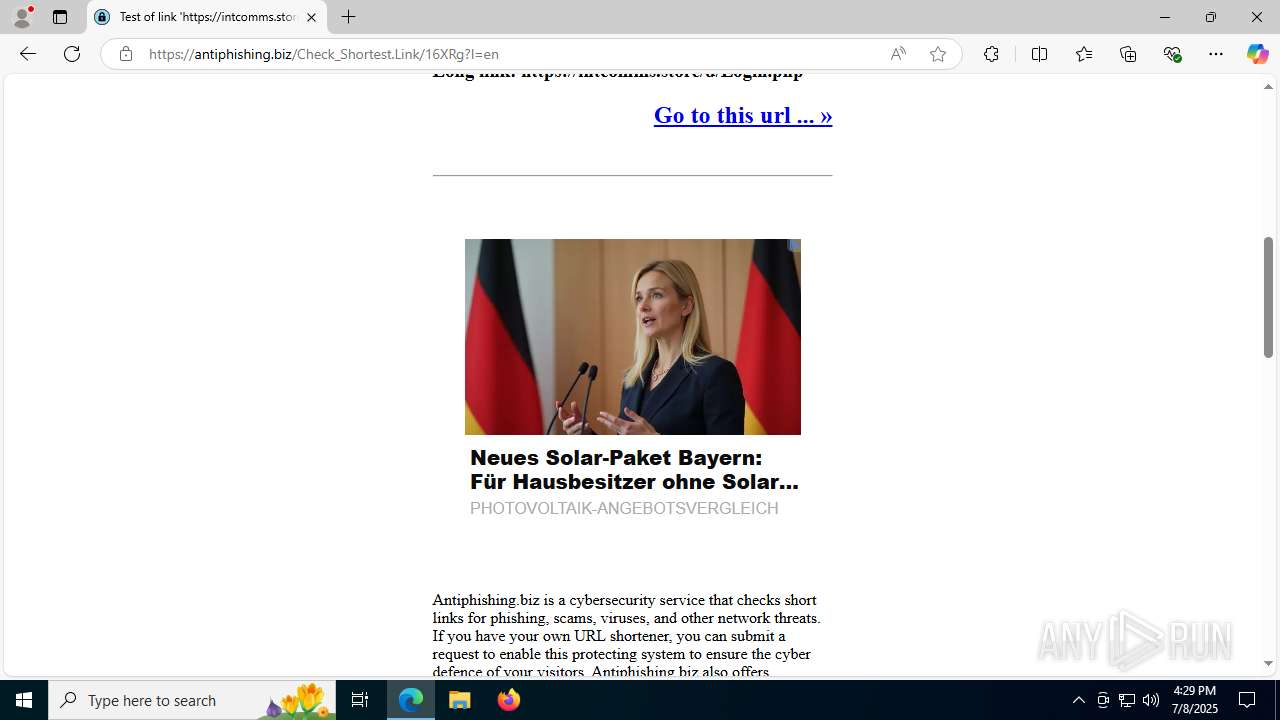Open Task View in taskbar
Viewport: 1280px width, 720px height.
[360, 700]
